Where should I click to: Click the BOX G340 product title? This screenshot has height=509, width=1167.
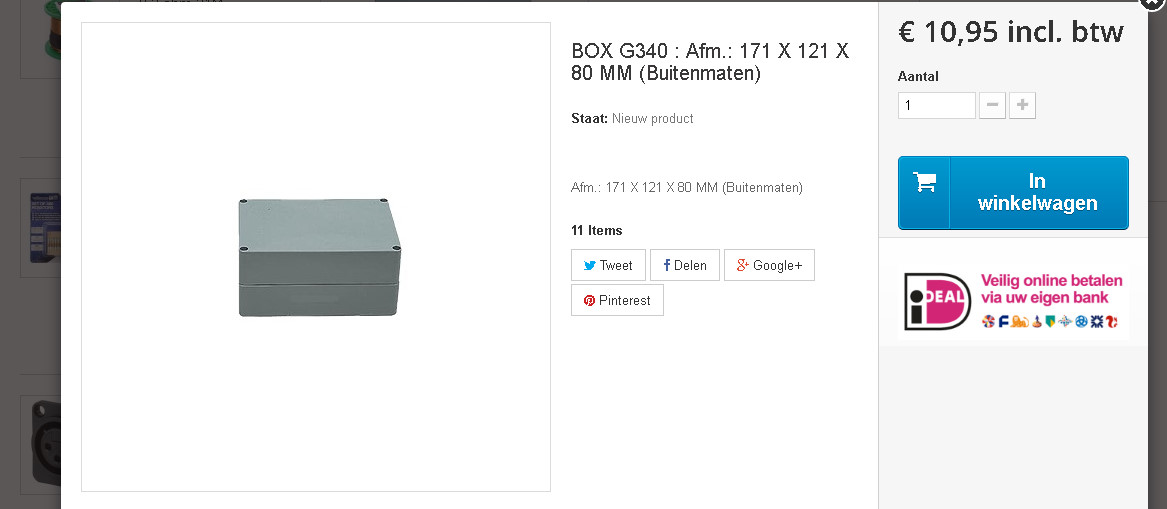(x=709, y=62)
